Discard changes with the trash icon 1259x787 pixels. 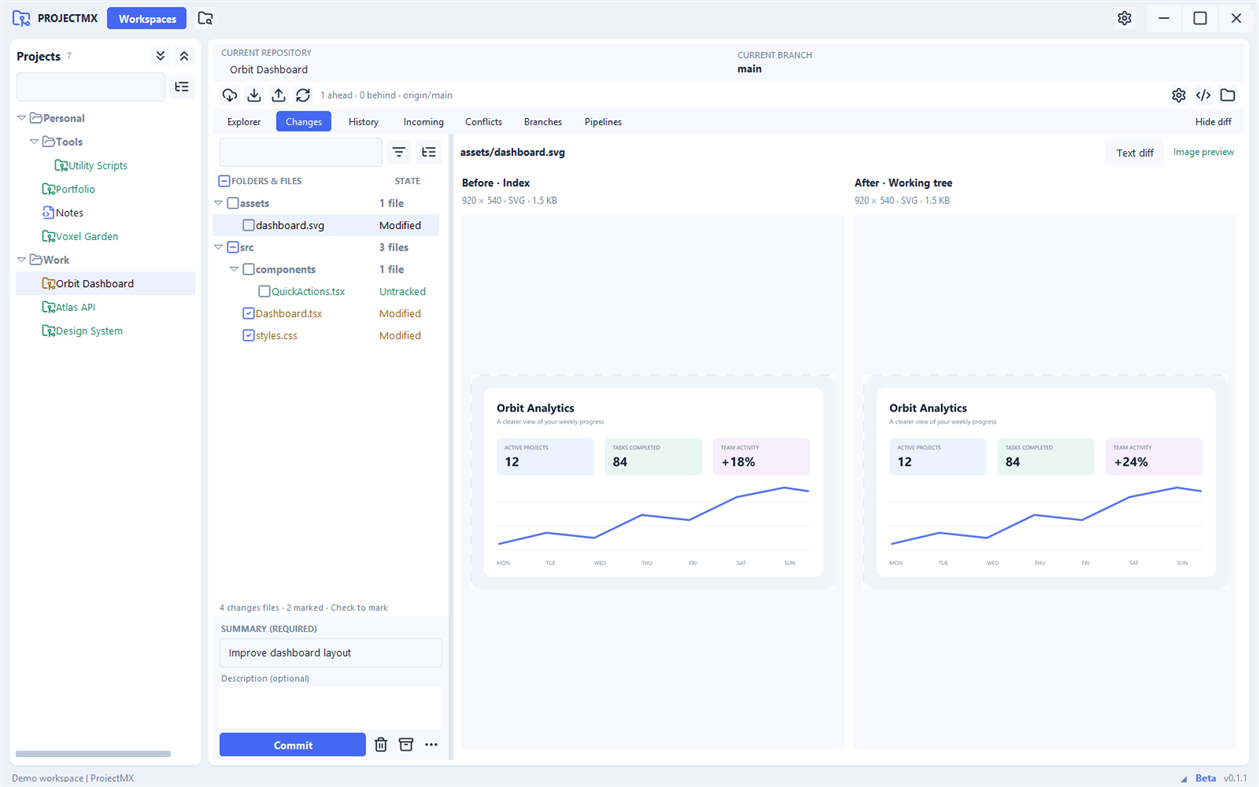tap(381, 745)
